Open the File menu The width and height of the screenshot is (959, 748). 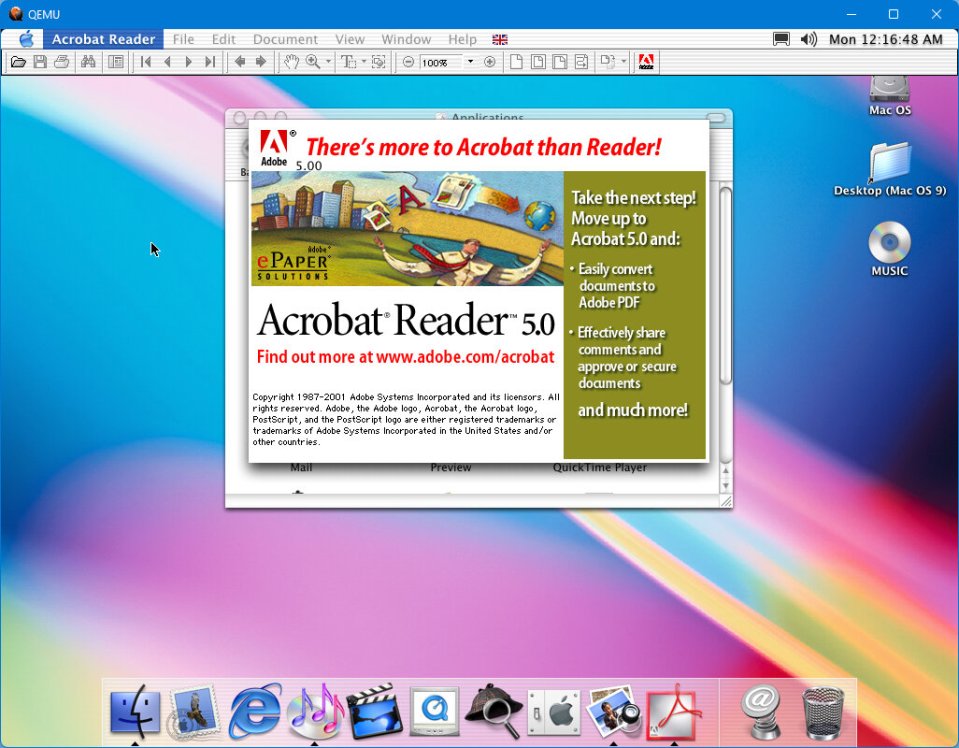(x=183, y=39)
